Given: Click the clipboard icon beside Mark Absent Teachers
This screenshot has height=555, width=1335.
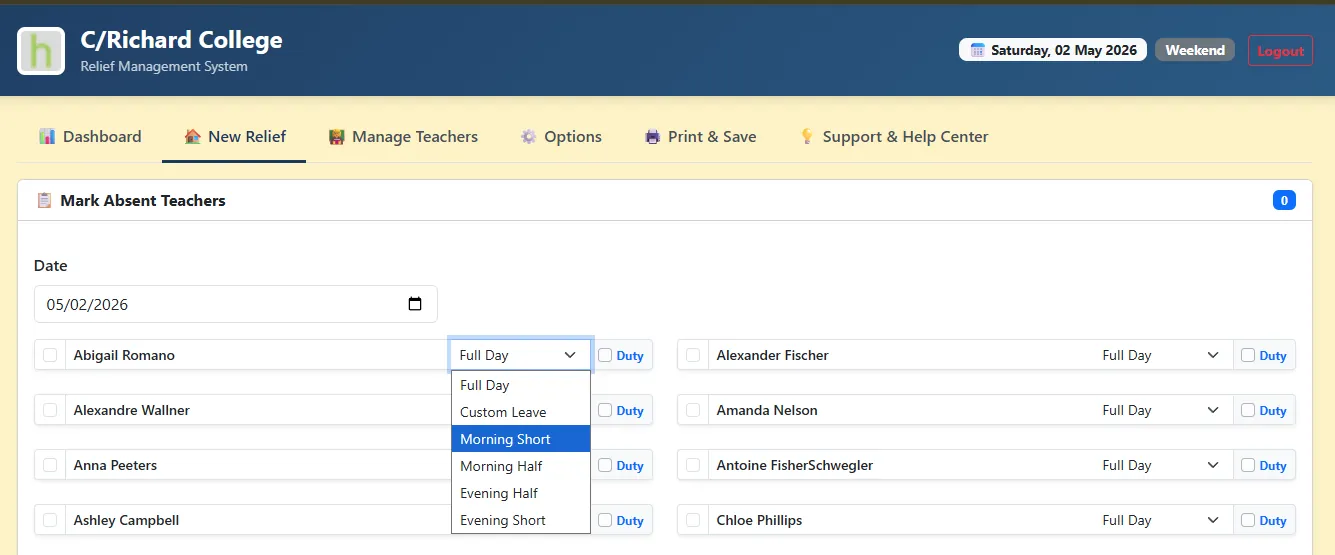Looking at the screenshot, I should (x=44, y=200).
